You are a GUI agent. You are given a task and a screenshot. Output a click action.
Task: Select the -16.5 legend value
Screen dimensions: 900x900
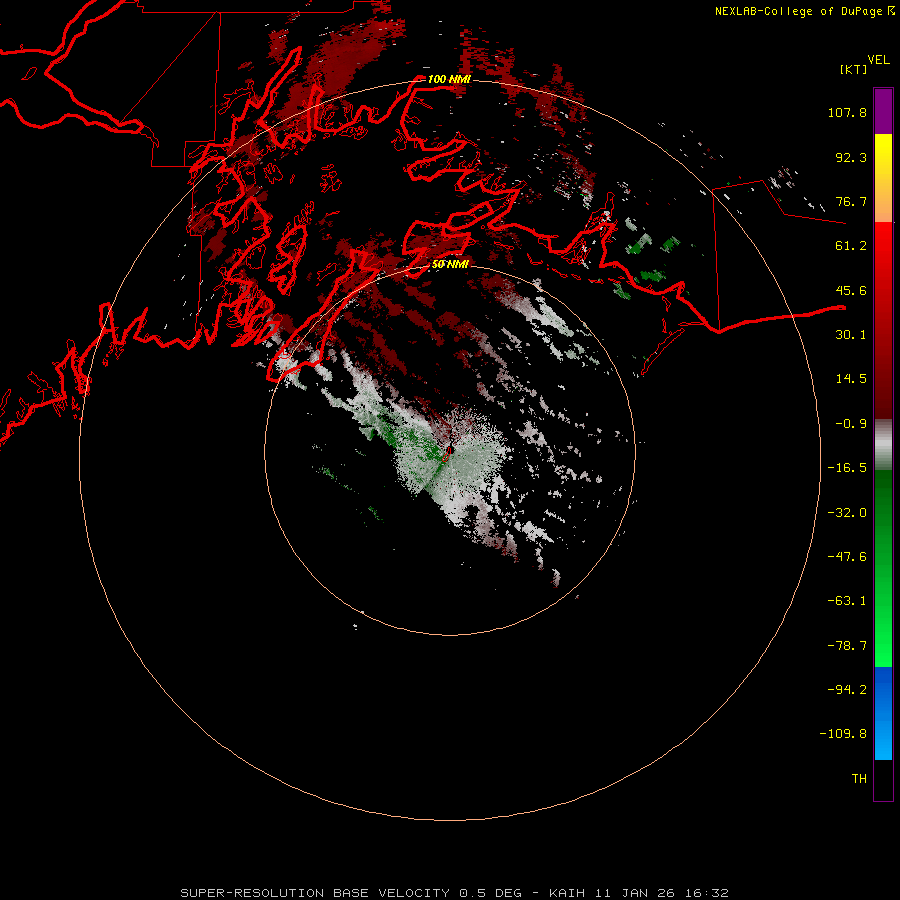pos(847,468)
